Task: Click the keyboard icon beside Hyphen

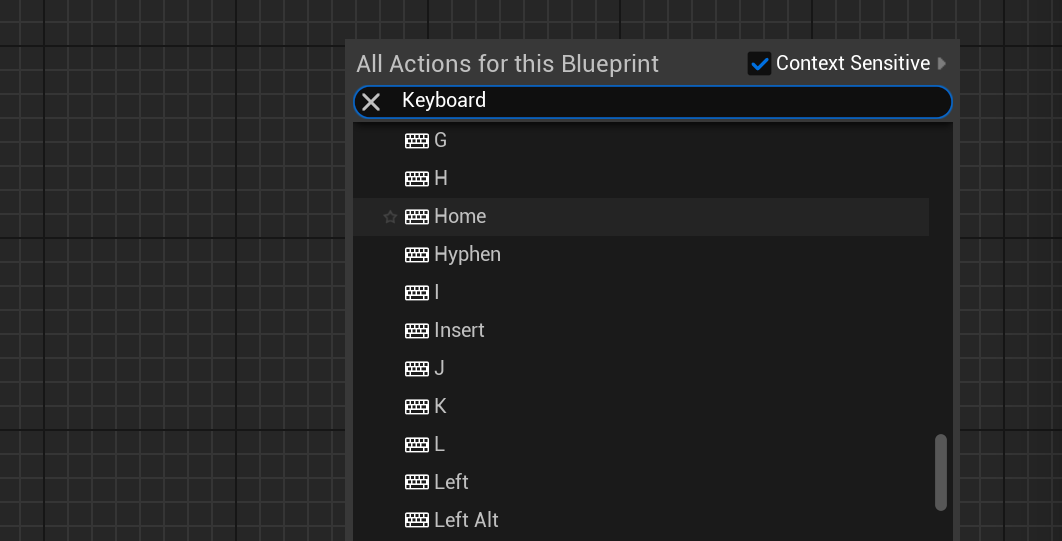Action: pyautogui.click(x=416, y=255)
